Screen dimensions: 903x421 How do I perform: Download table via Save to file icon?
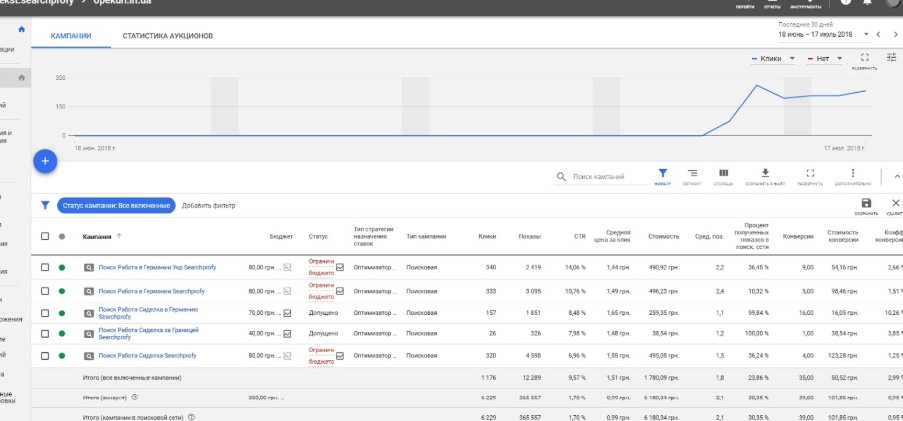(x=765, y=177)
